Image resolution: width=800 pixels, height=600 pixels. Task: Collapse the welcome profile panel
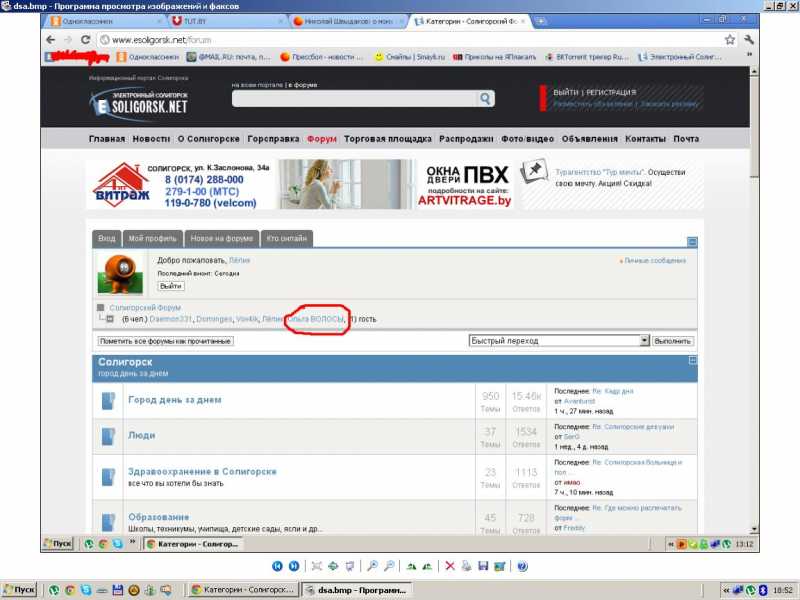(x=691, y=241)
